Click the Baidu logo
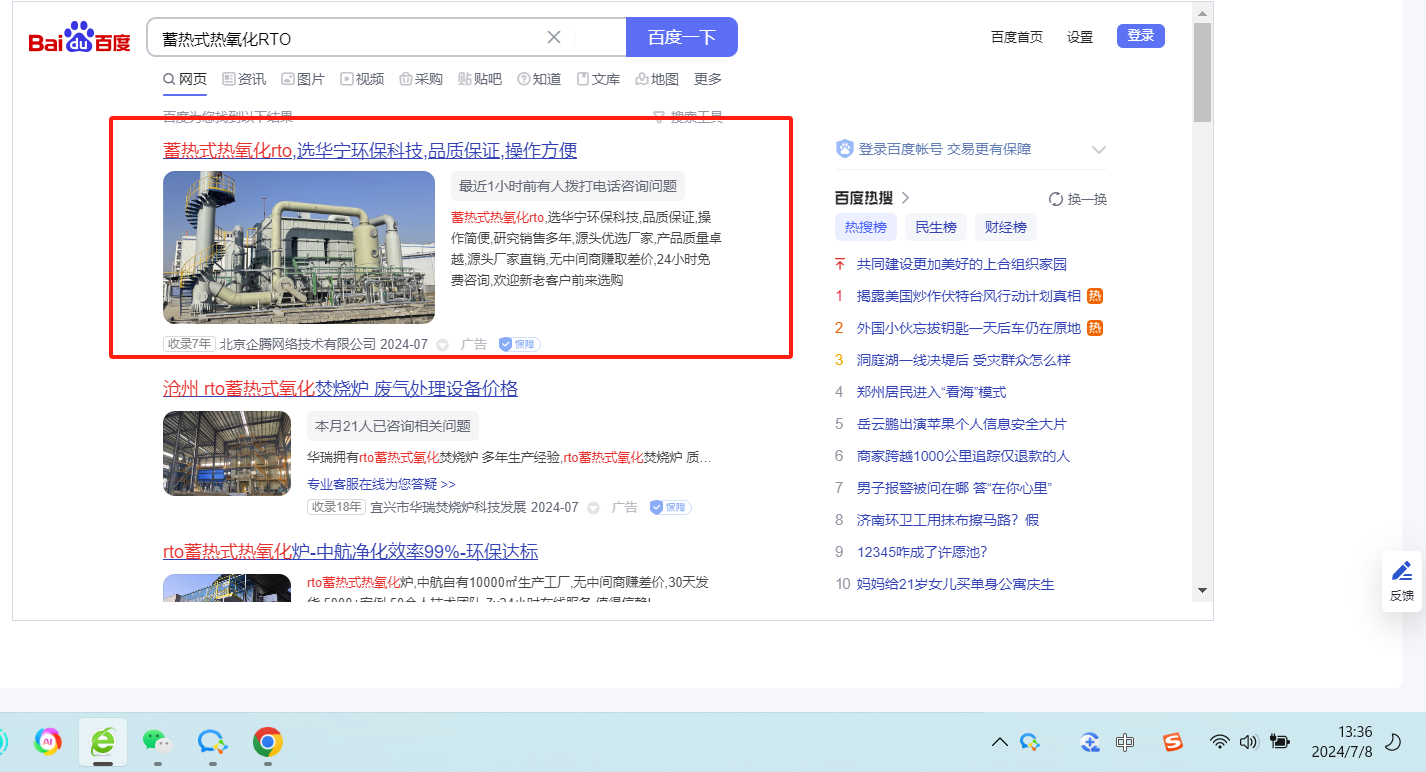 coord(79,38)
